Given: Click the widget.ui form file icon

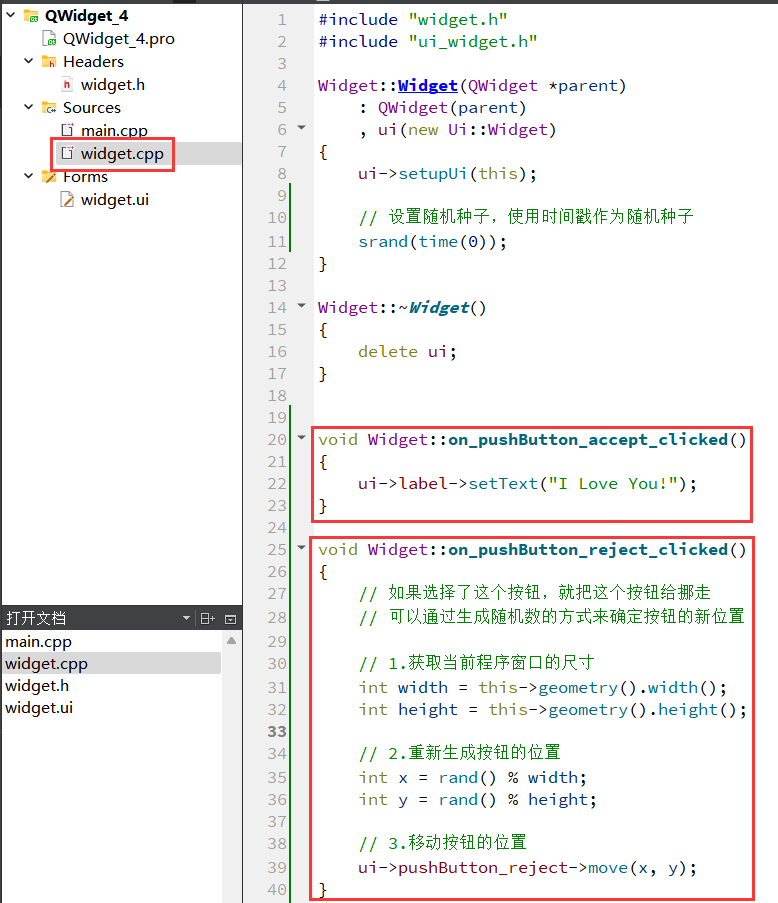Looking at the screenshot, I should pyautogui.click(x=67, y=200).
